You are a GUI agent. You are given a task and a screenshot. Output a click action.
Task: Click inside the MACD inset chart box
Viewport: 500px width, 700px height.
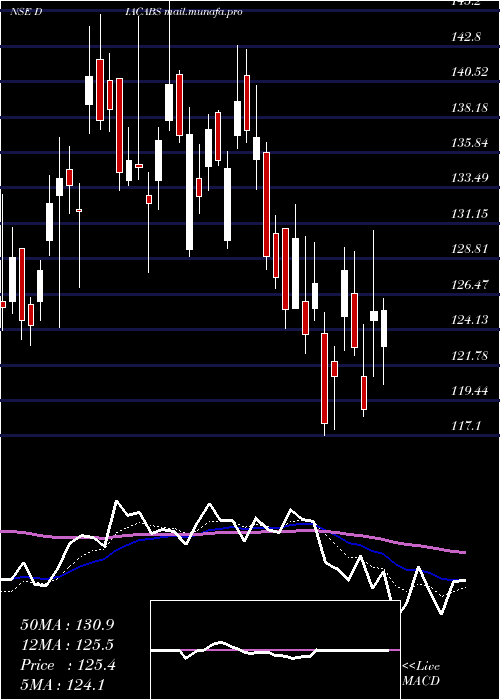point(275,650)
